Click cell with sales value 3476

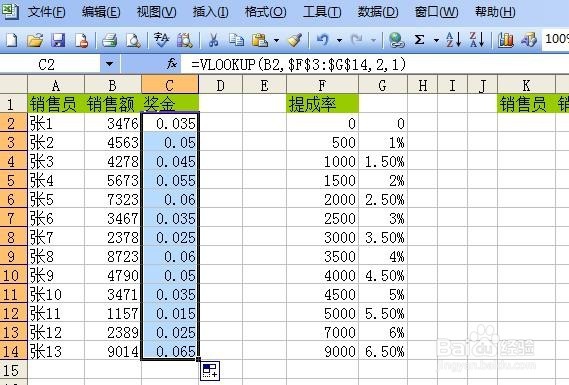coord(112,123)
